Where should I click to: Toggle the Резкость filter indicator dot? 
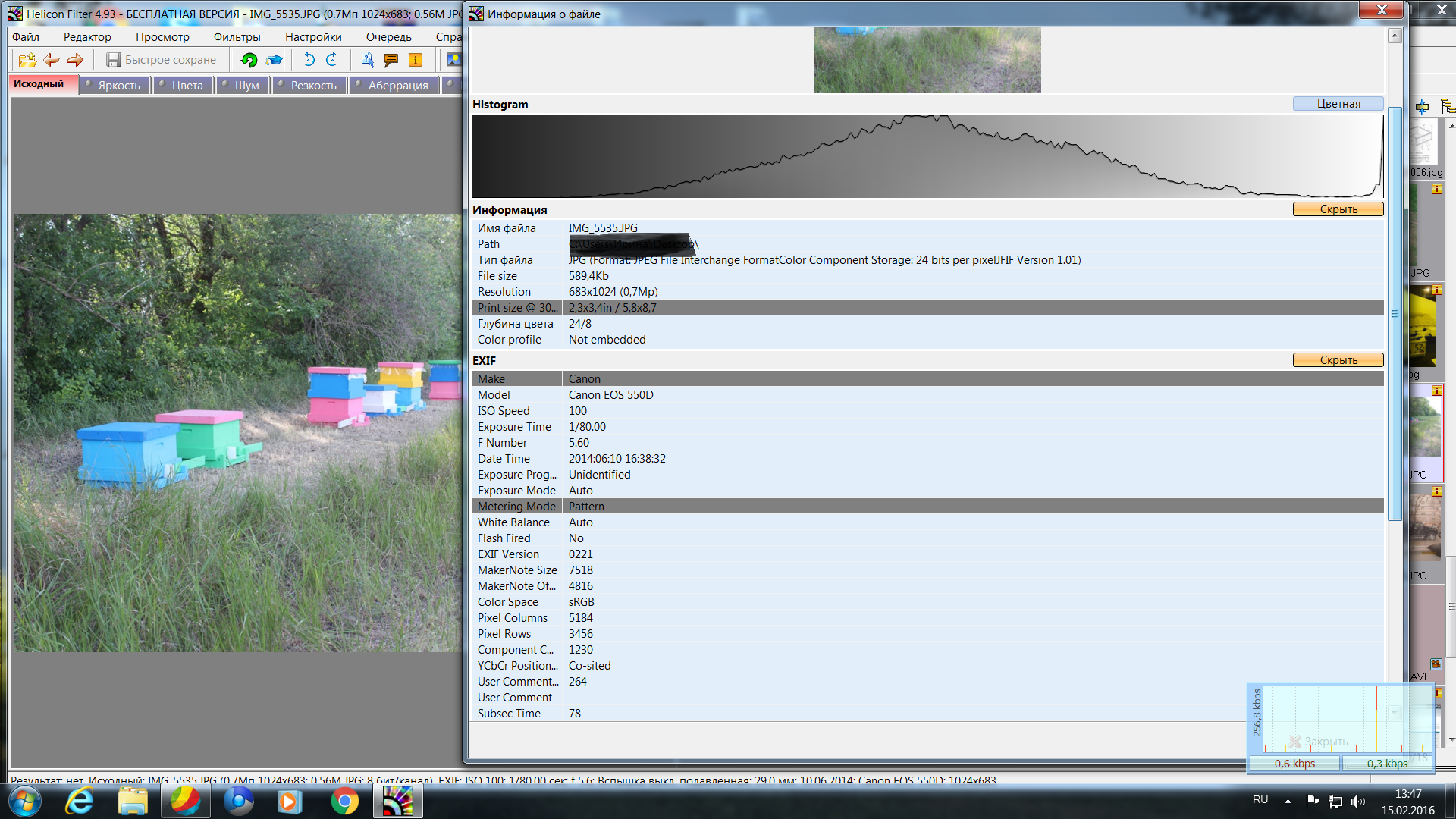point(281,84)
